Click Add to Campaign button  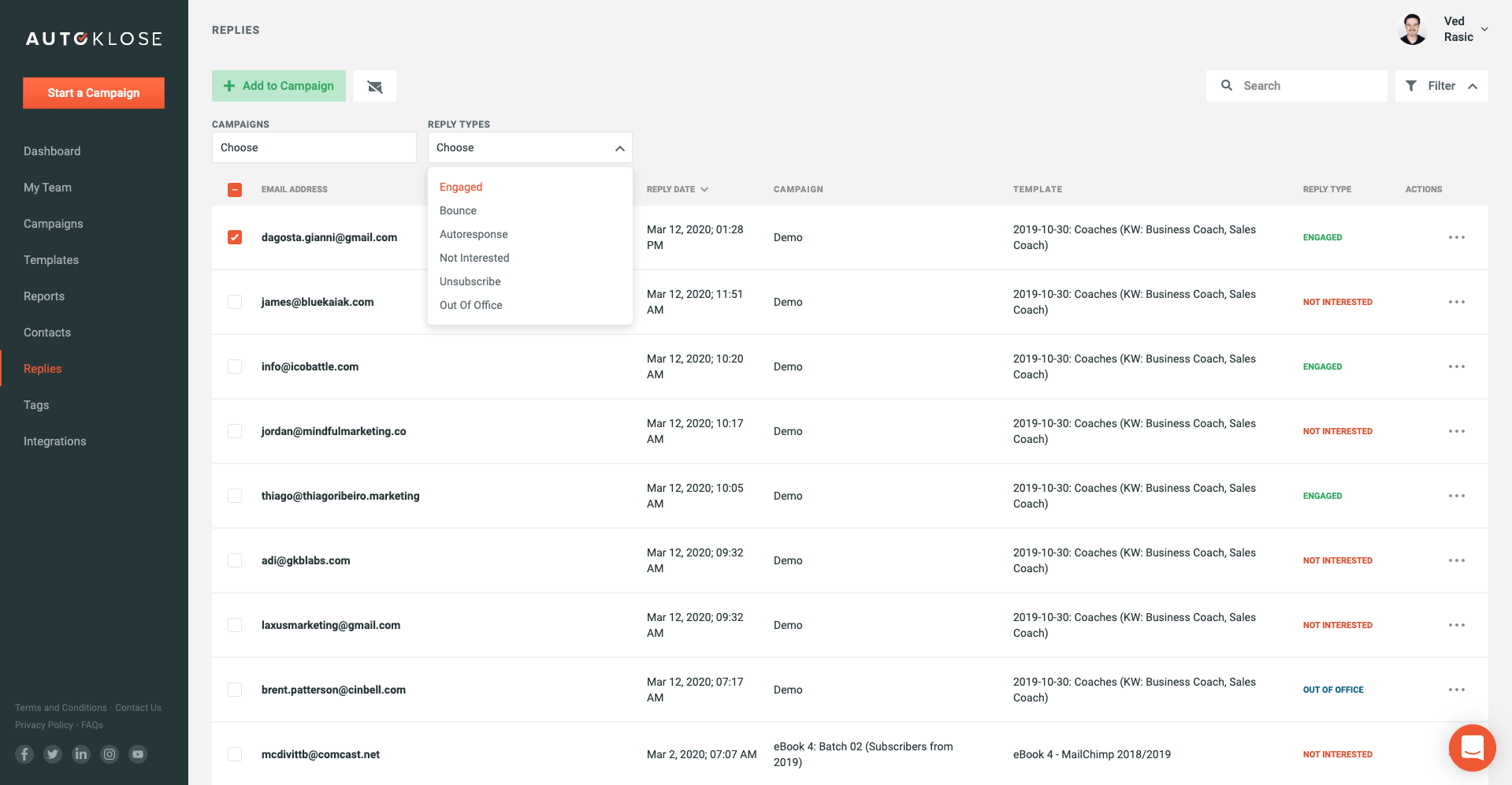[x=279, y=86]
